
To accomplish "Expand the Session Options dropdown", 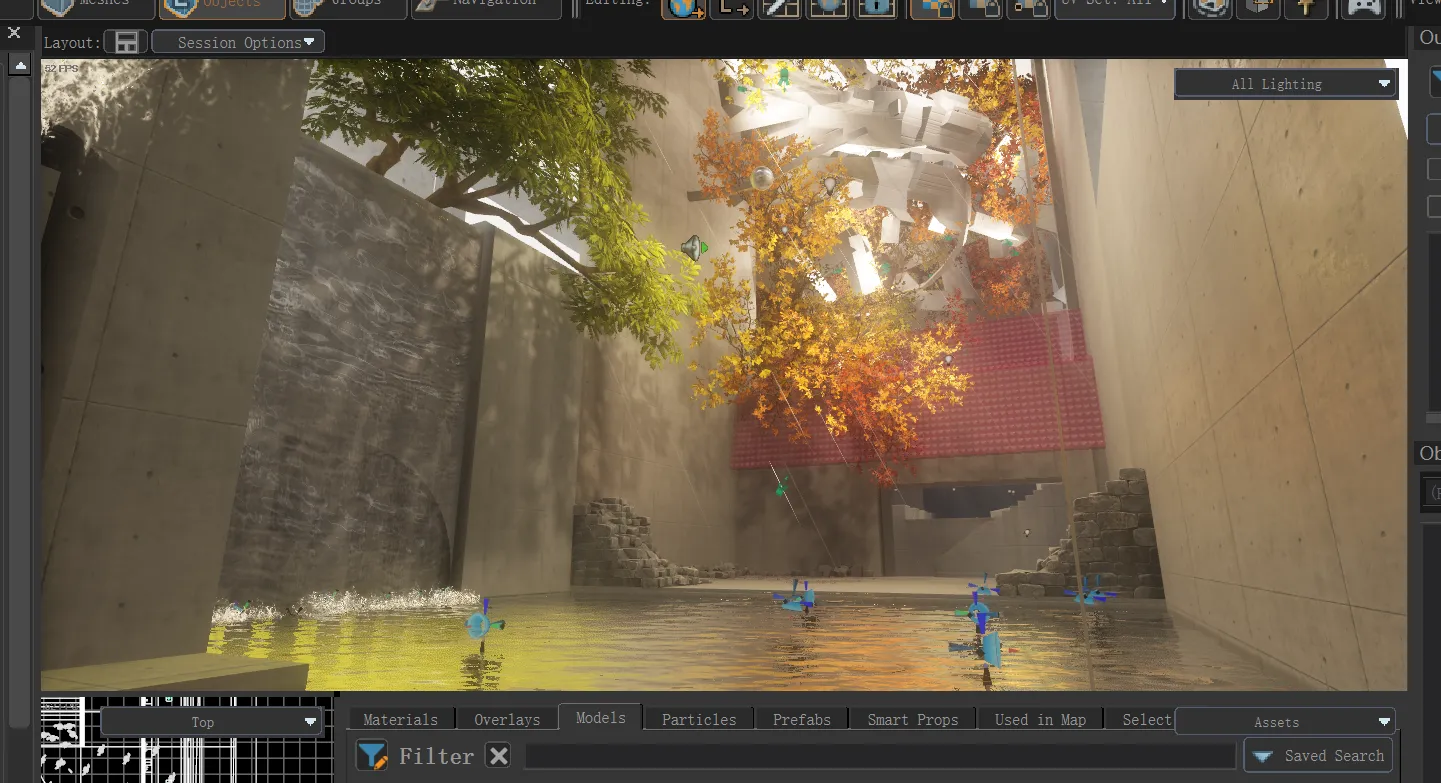I will point(238,42).
